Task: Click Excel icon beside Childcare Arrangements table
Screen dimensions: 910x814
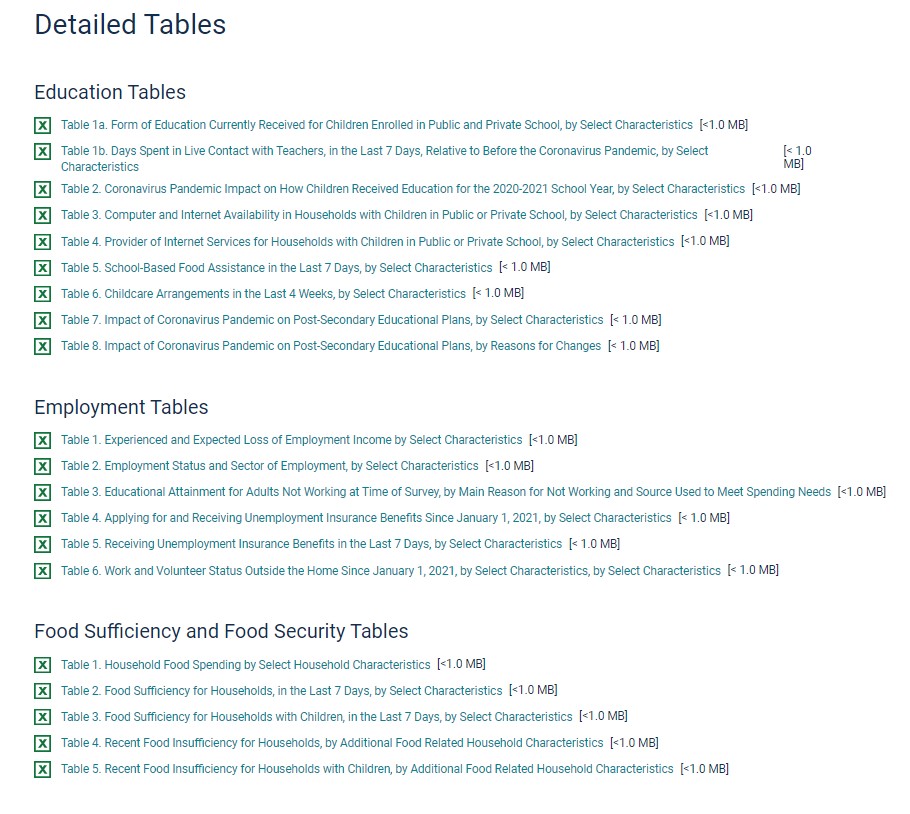Action: click(43, 294)
